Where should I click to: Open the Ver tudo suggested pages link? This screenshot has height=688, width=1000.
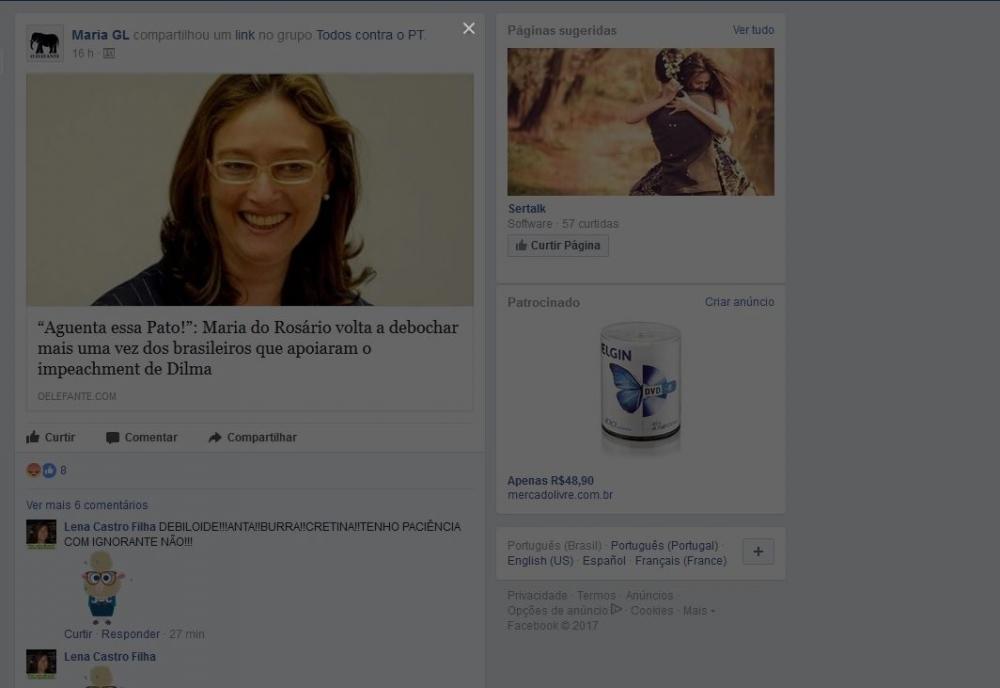click(x=753, y=30)
